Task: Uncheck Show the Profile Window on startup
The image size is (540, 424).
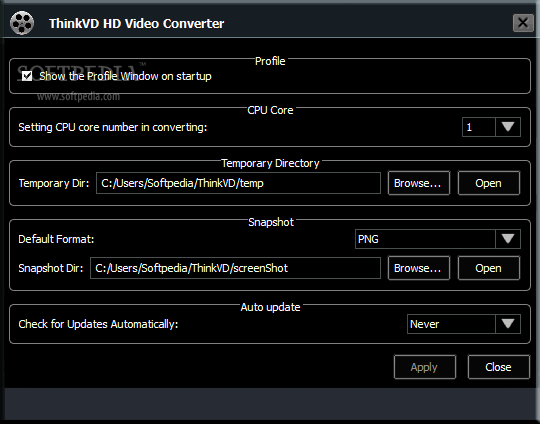Action: (x=27, y=76)
